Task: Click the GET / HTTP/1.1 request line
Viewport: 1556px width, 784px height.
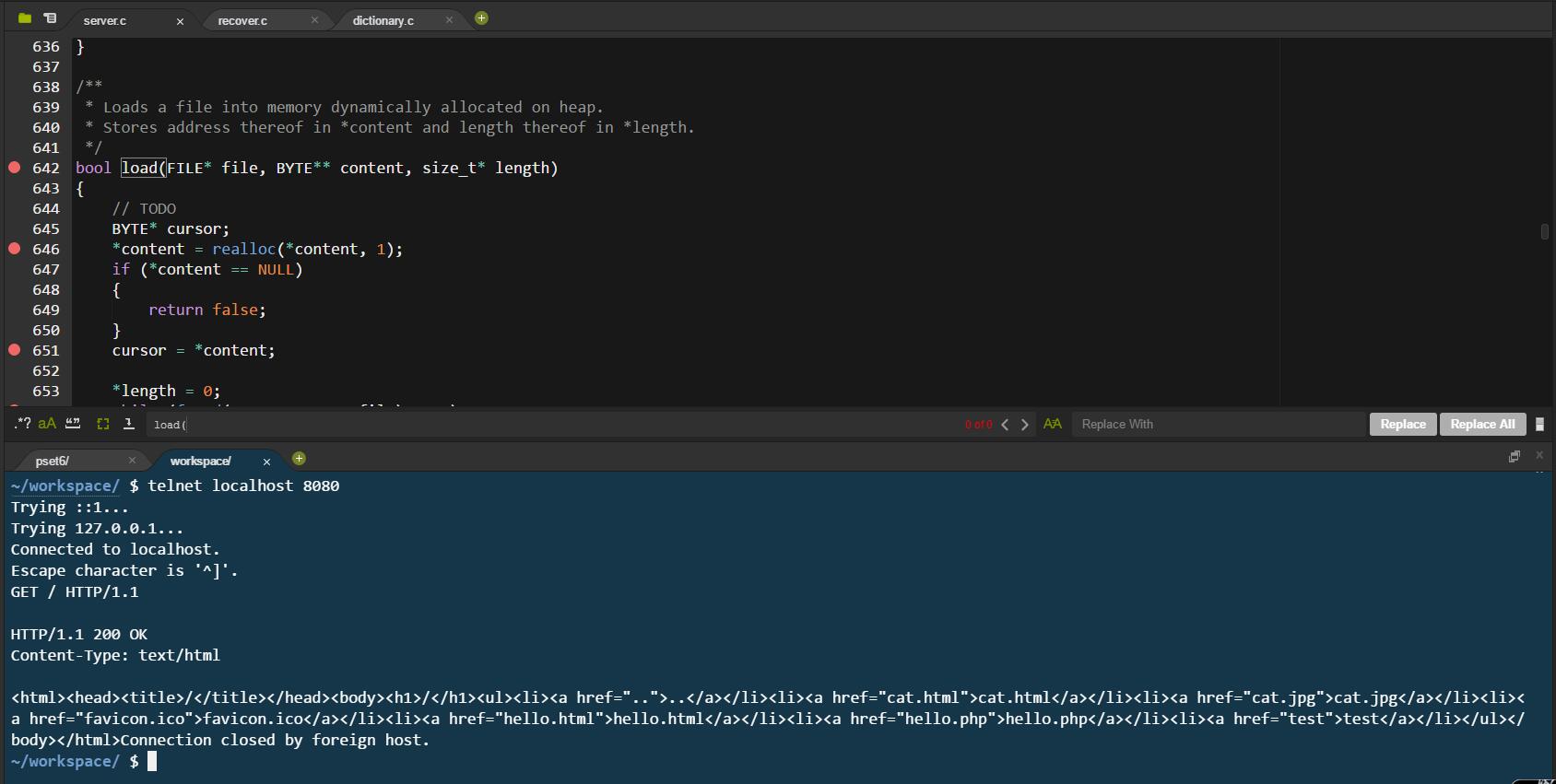Action: (x=75, y=591)
